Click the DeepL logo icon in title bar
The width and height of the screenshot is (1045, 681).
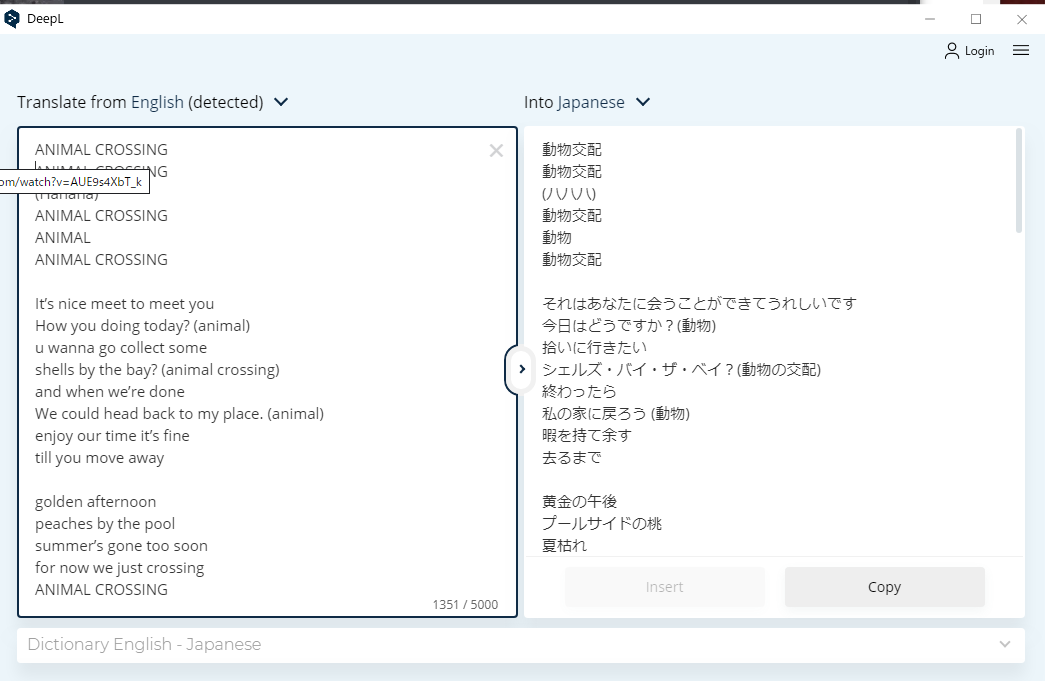(x=11, y=19)
